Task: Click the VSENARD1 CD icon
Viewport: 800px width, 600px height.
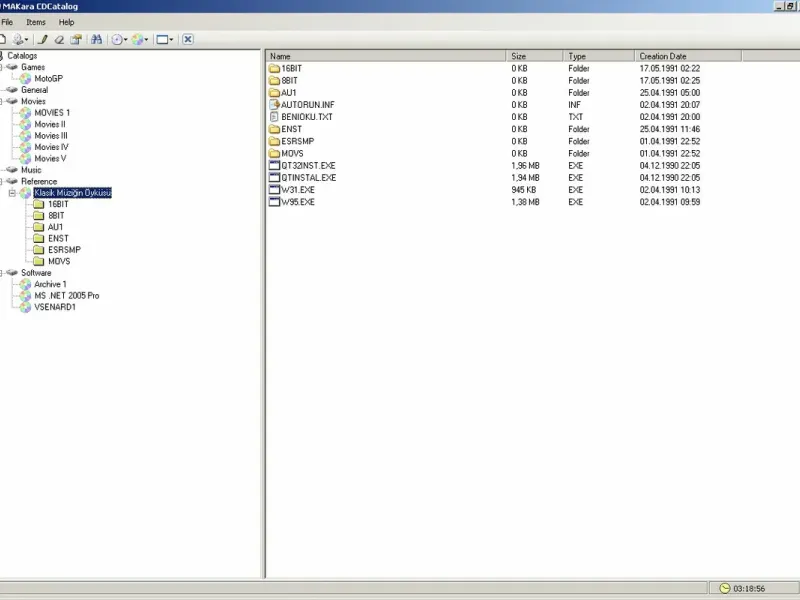Action: [x=25, y=307]
